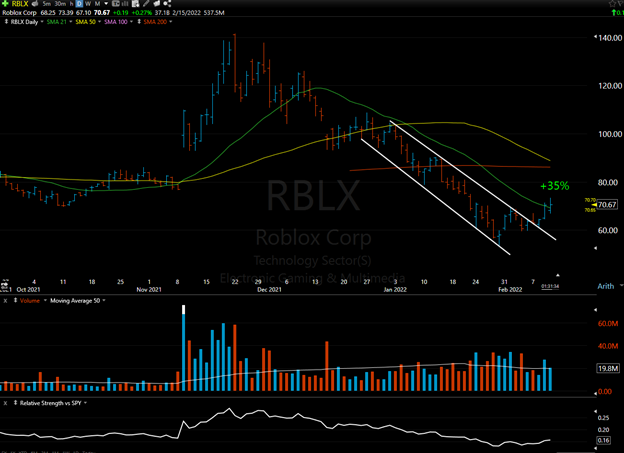Click the 37.1B market cap value
The height and width of the screenshot is (453, 624).
tap(162, 13)
